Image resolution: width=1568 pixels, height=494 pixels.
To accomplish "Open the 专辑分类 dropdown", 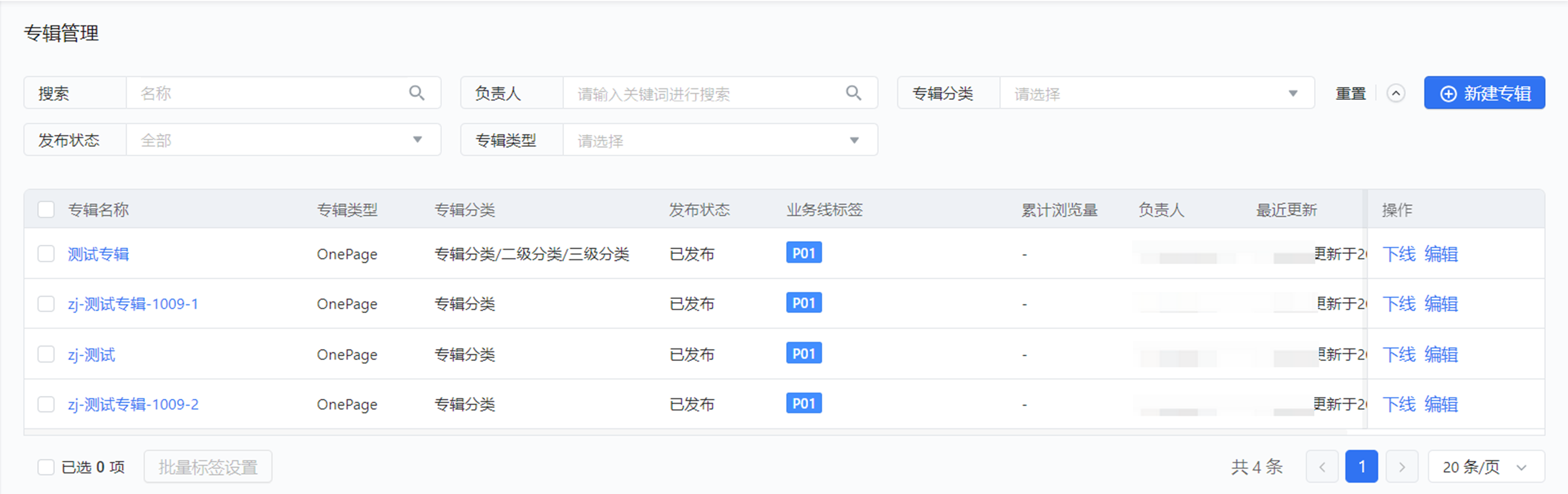I will [x=1157, y=93].
